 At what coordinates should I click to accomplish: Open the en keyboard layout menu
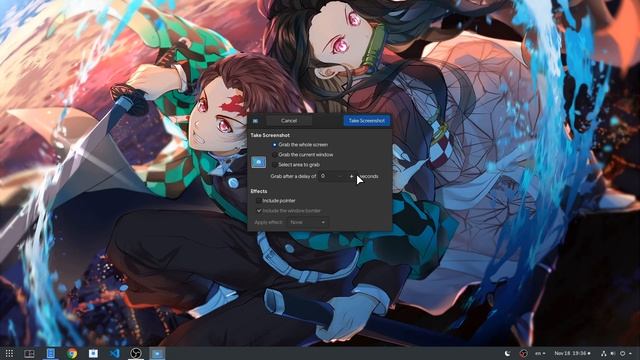540,353
